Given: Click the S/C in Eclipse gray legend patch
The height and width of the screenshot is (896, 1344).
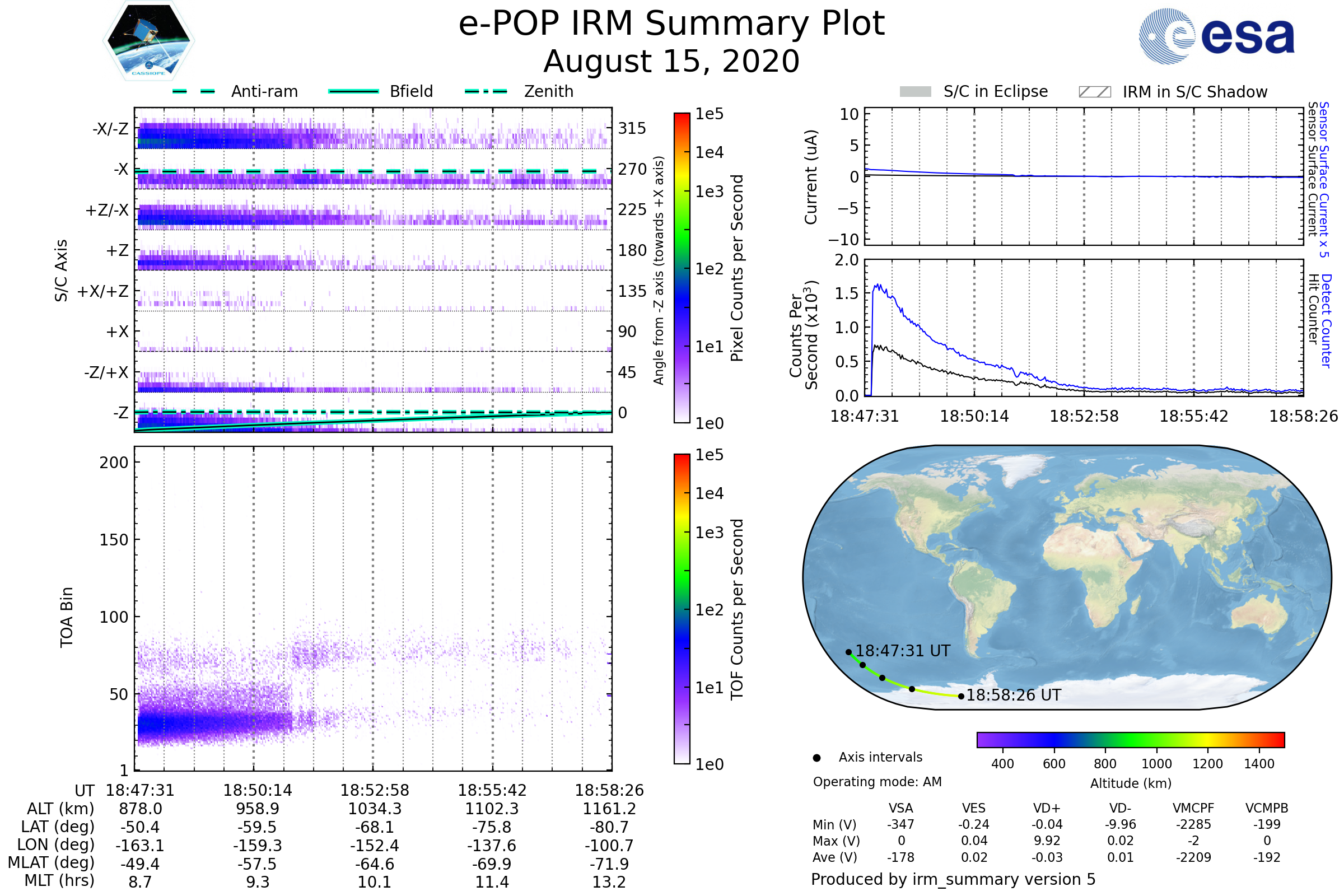Looking at the screenshot, I should click(x=916, y=92).
